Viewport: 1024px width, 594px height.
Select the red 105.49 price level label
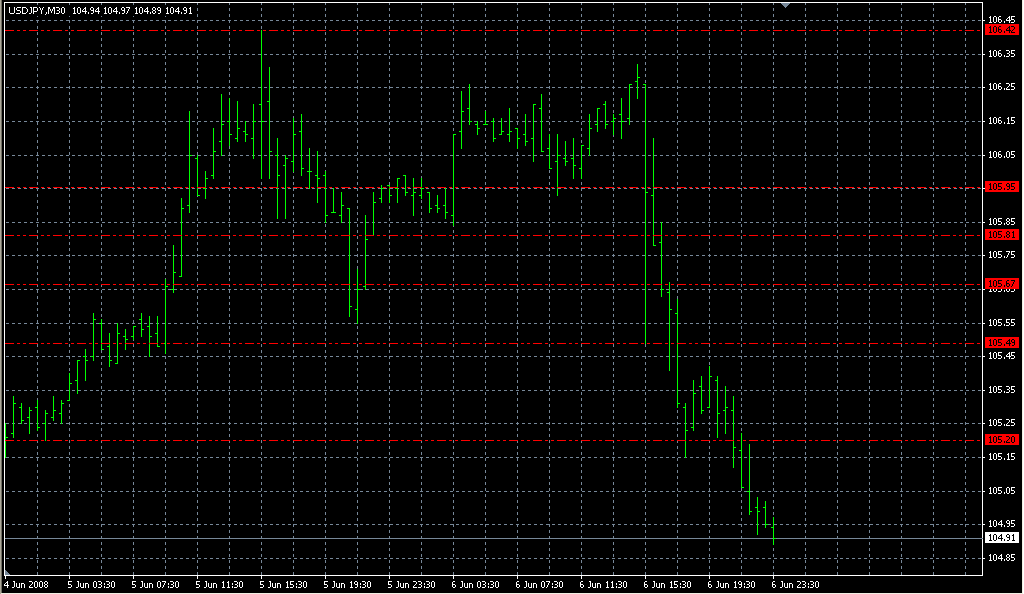point(1001,343)
